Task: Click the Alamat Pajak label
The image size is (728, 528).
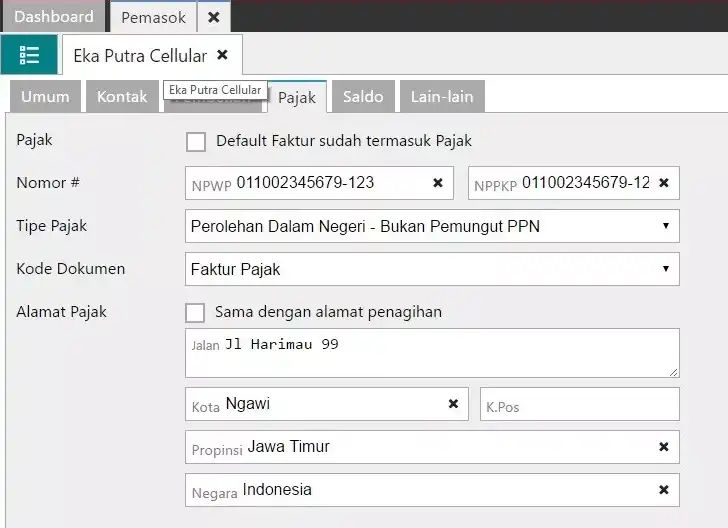Action: (61, 312)
